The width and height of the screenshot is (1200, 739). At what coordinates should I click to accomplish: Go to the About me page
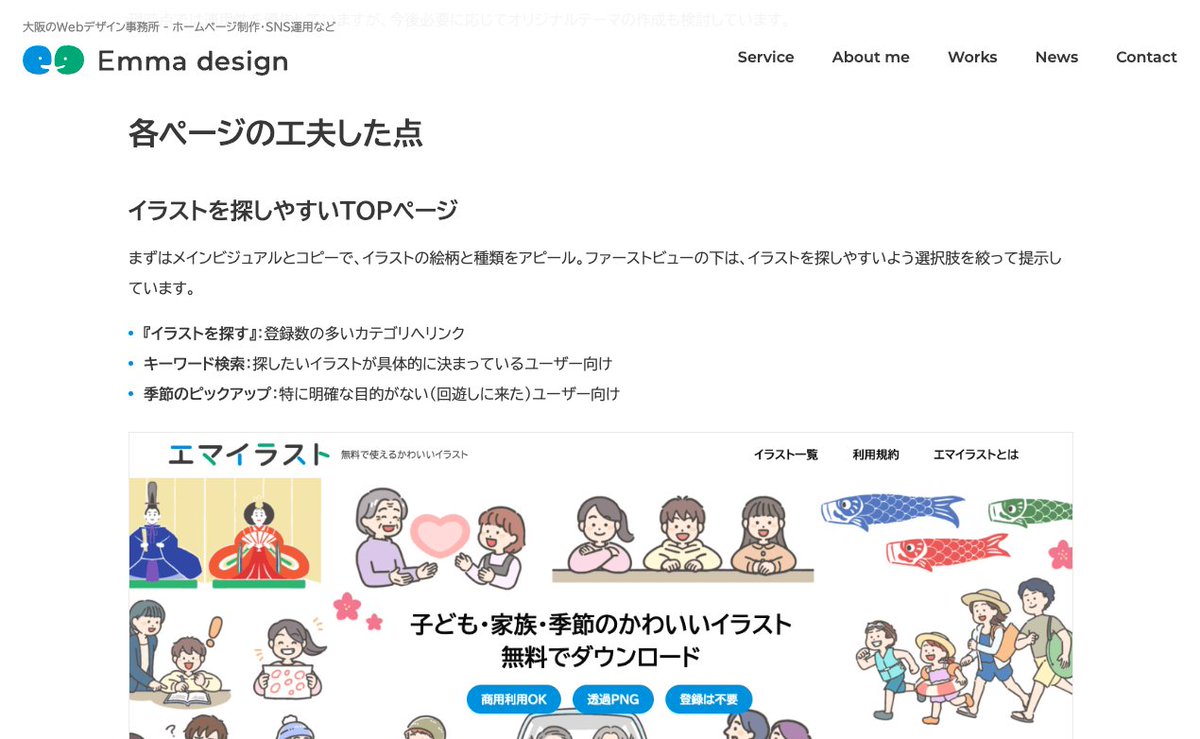coord(871,57)
